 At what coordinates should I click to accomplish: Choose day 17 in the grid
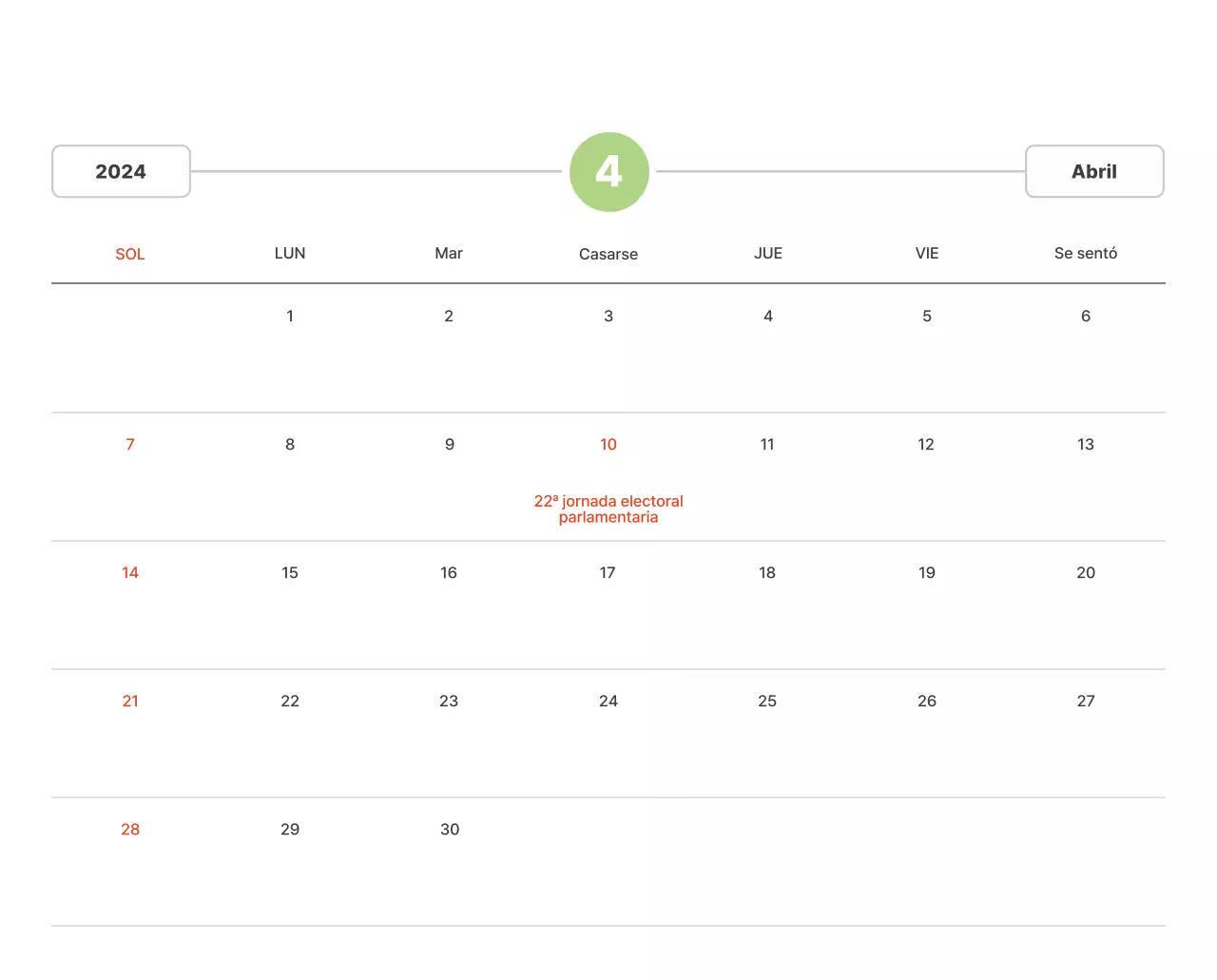pos(608,572)
